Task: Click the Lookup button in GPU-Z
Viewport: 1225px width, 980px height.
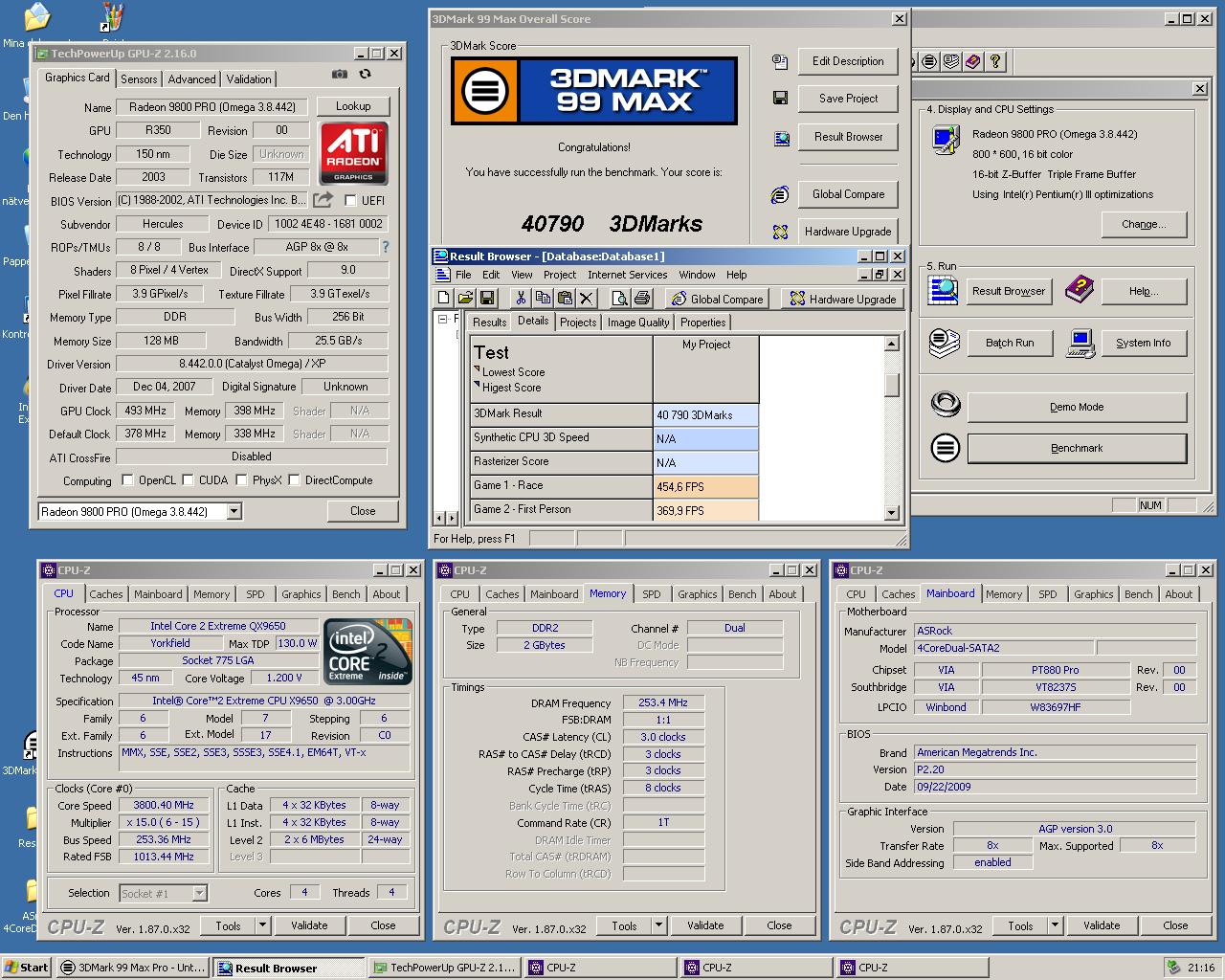Action: tap(353, 106)
